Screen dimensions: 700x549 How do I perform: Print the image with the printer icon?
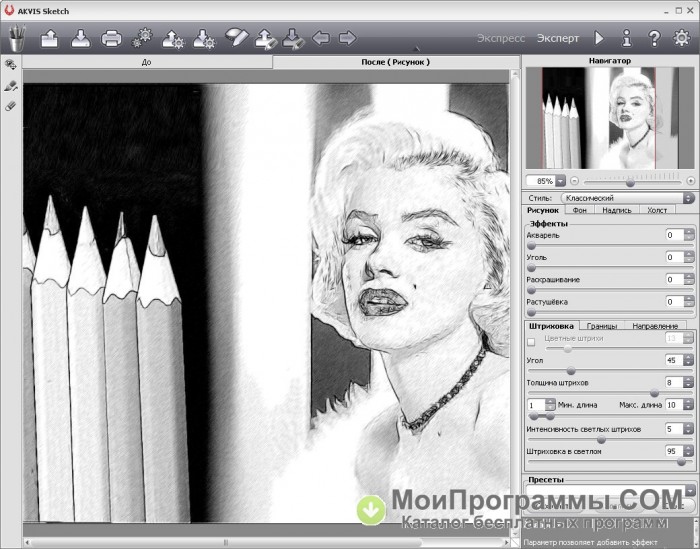click(111, 39)
